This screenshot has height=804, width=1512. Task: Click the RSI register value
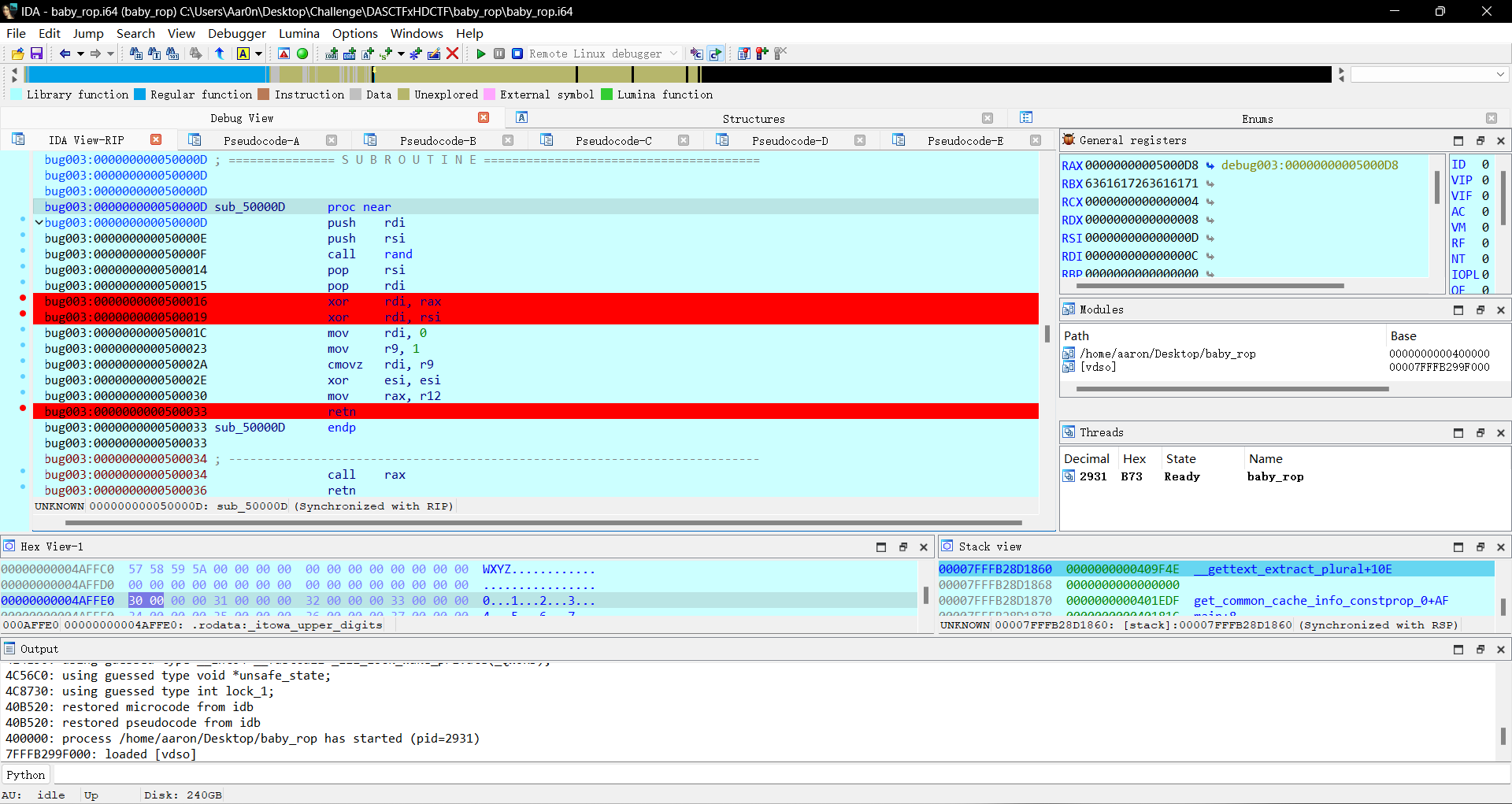[1141, 238]
